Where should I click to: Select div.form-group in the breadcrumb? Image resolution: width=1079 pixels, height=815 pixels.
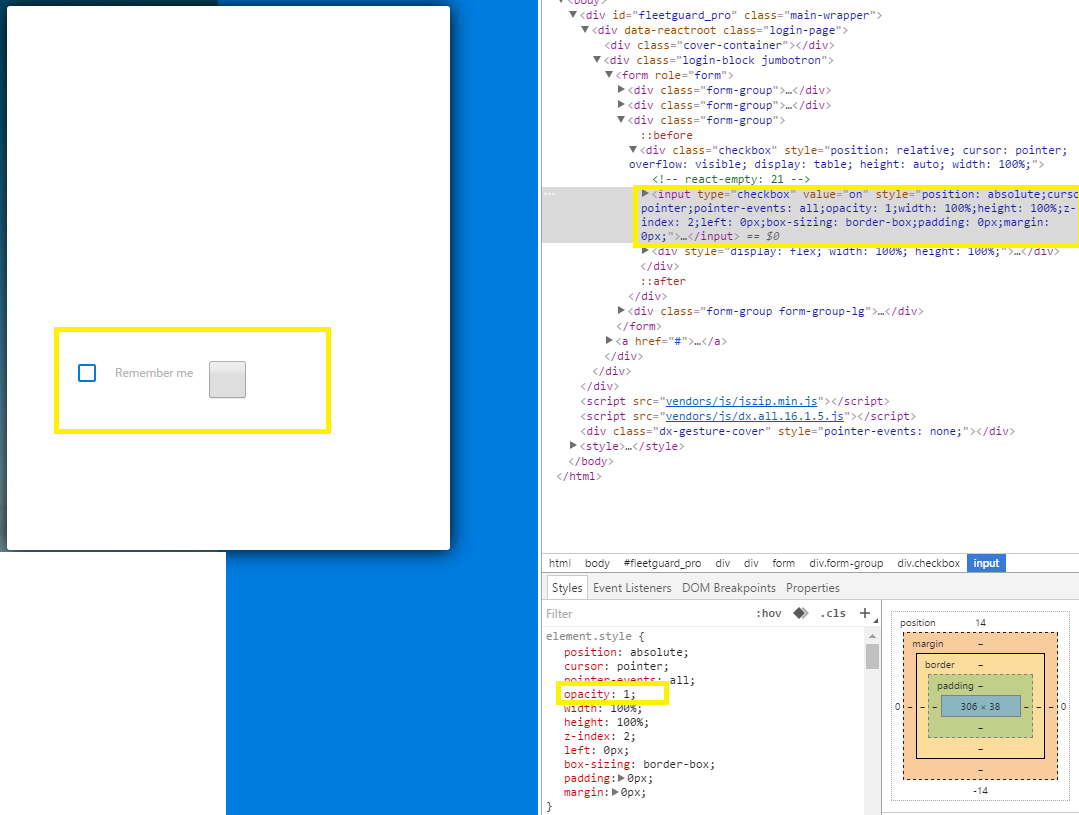coord(846,563)
